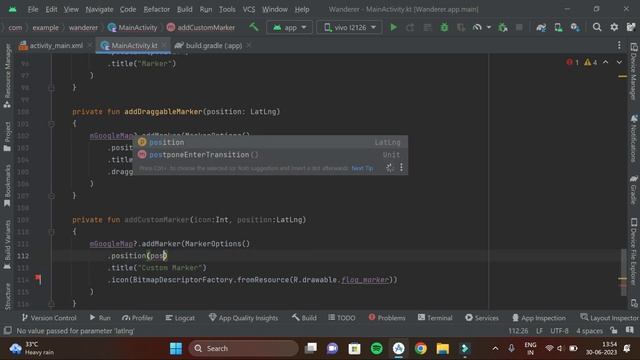
Task: Open the Run menu
Action: pos(206,9)
